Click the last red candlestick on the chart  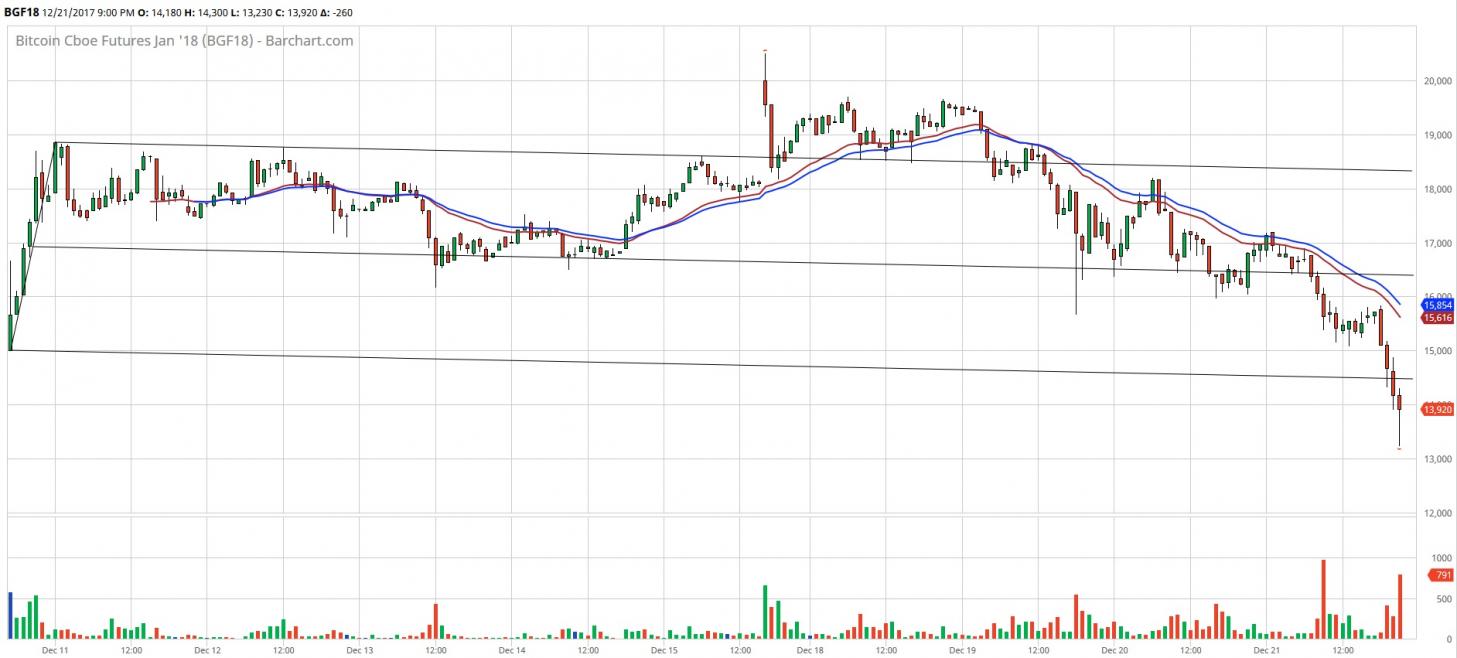1399,402
